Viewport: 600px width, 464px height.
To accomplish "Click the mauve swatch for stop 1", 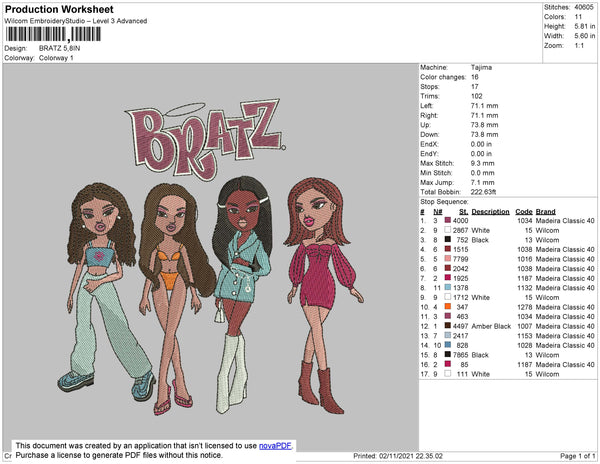I will pyautogui.click(x=448, y=221).
